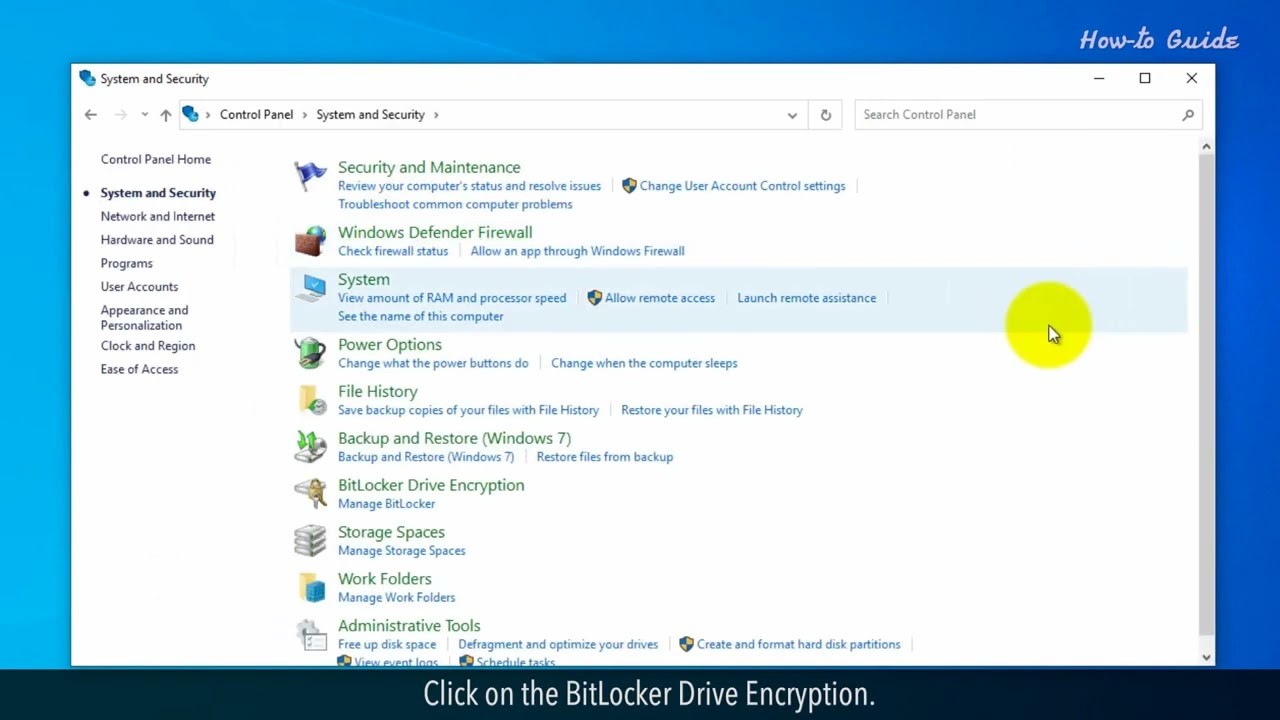Click the Administrative Tools icon
Viewport: 1280px width, 720px height.
[311, 635]
